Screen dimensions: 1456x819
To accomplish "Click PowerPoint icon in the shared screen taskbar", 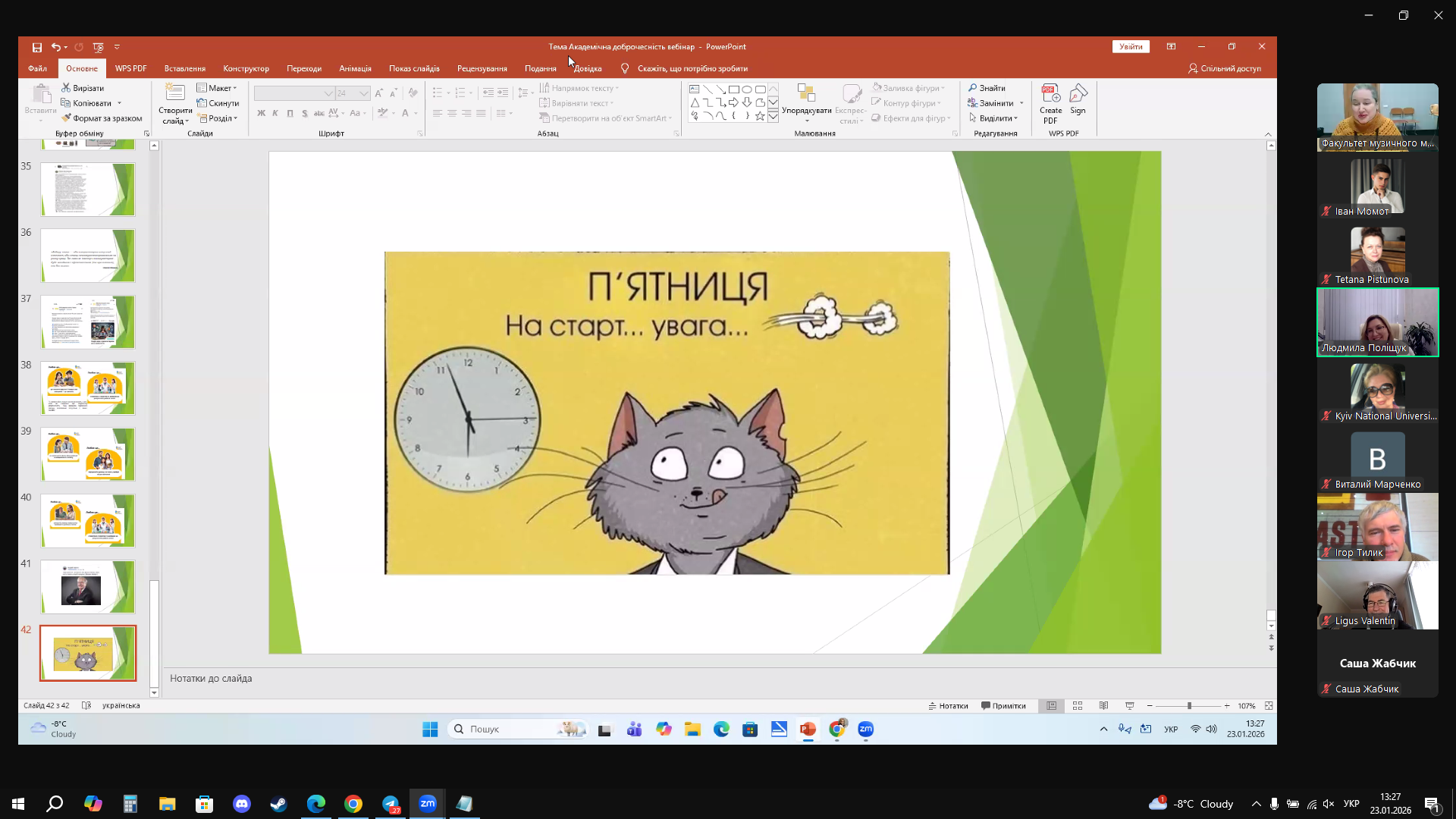I will point(808,730).
